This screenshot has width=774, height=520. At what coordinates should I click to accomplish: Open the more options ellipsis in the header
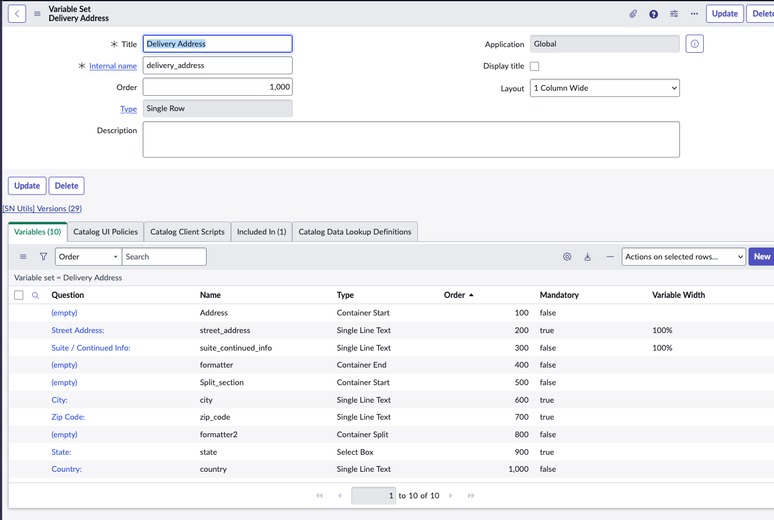tap(694, 14)
